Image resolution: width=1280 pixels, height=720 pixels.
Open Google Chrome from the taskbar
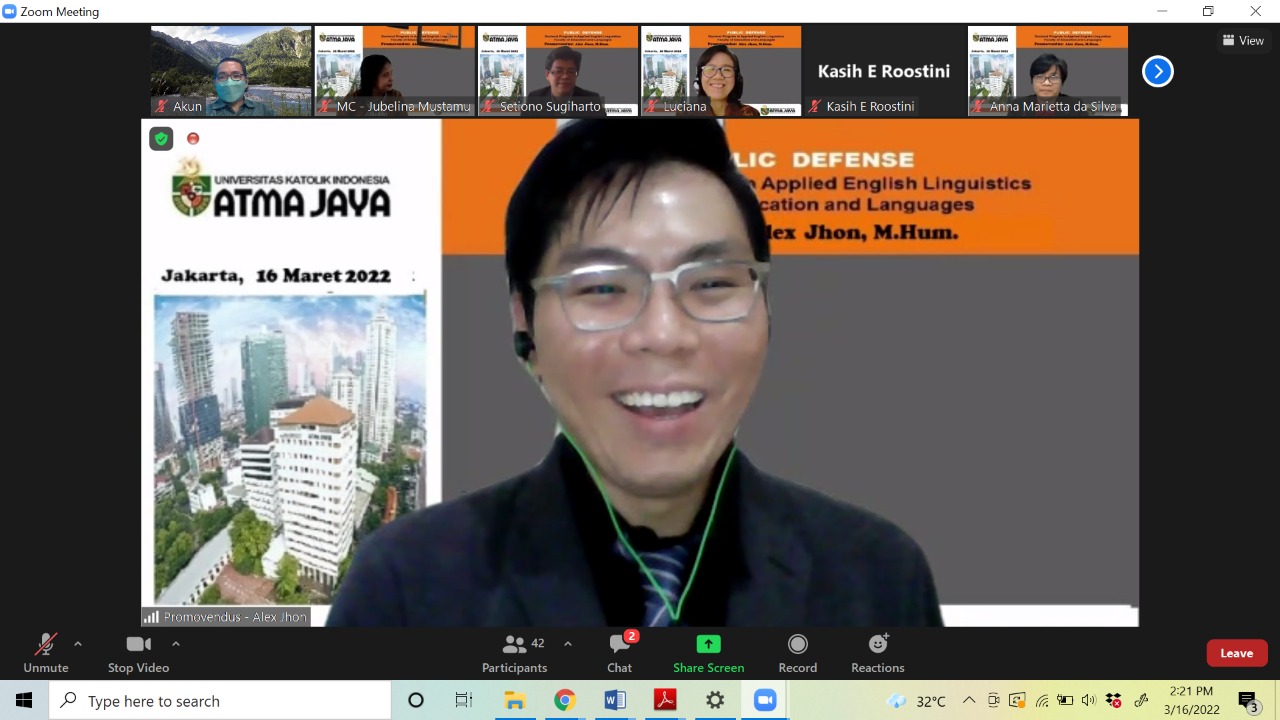point(565,701)
